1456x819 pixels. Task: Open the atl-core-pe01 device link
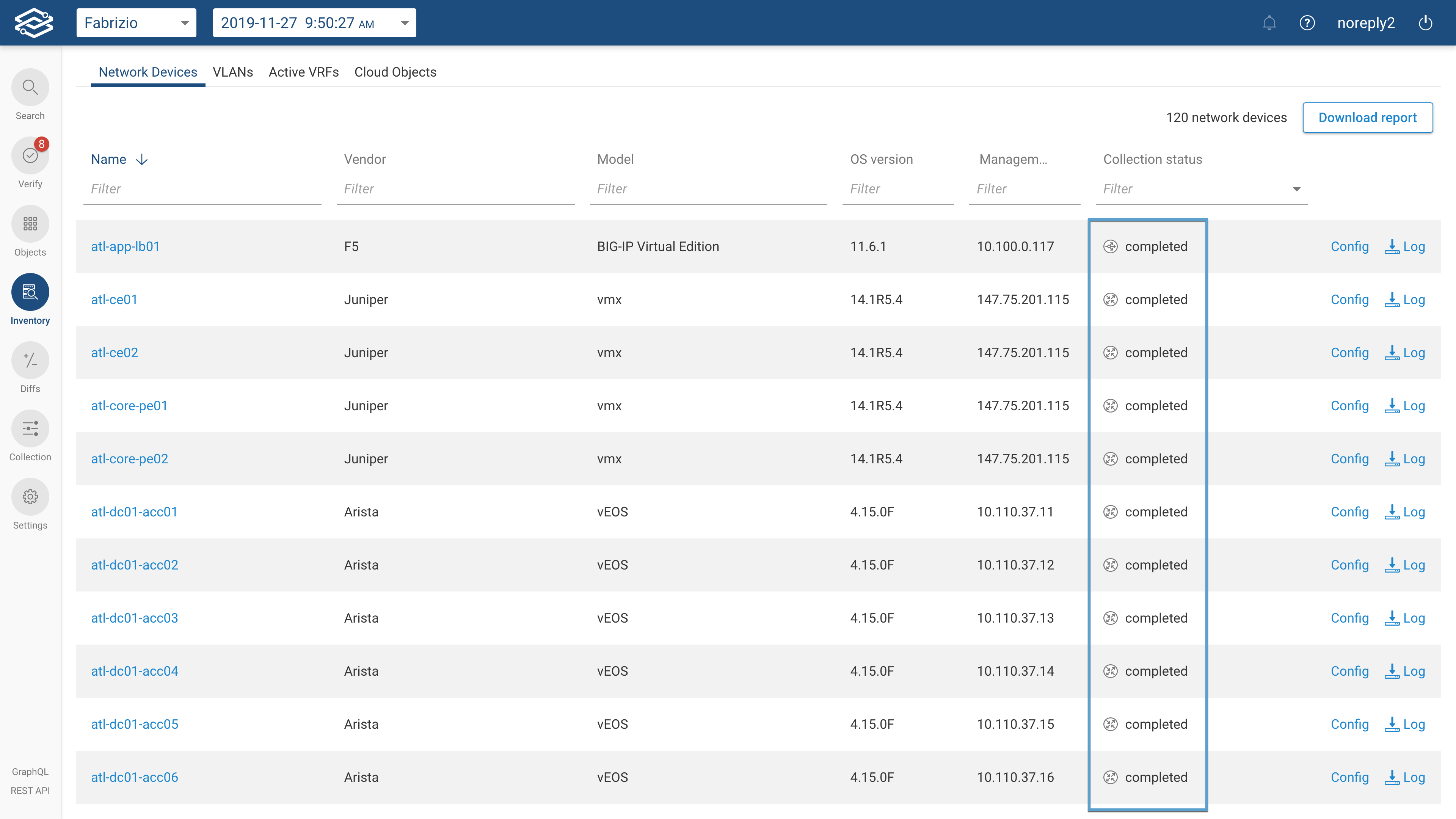pyautogui.click(x=129, y=406)
